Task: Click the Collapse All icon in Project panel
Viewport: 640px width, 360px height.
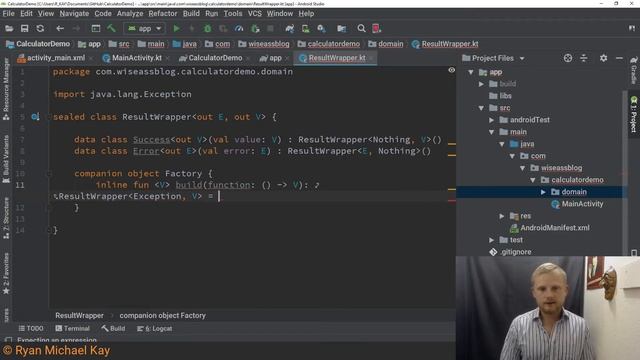Action: tap(584, 58)
